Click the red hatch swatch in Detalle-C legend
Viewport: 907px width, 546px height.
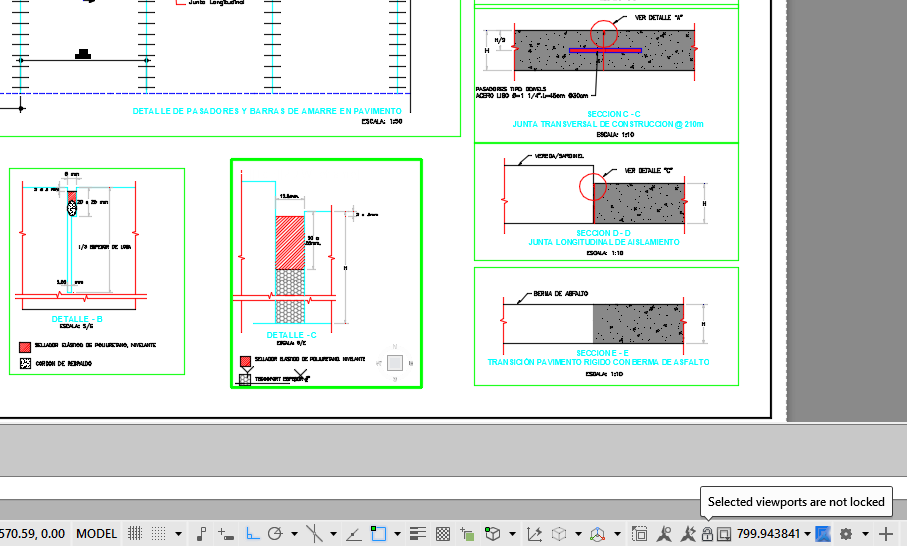point(245,361)
